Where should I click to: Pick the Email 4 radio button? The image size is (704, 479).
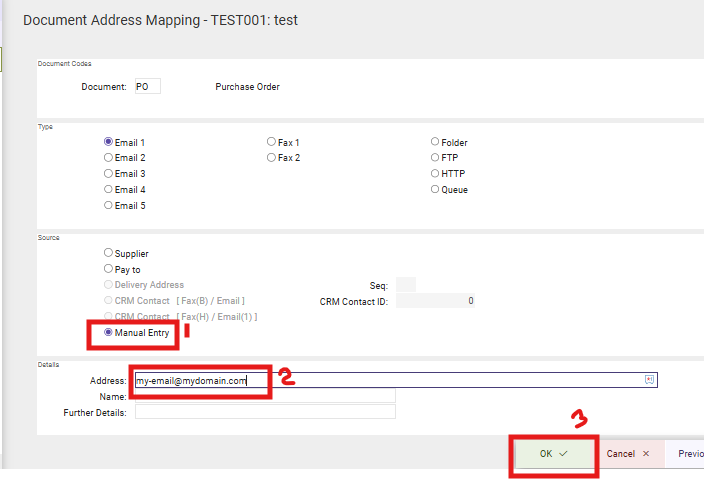click(x=109, y=189)
